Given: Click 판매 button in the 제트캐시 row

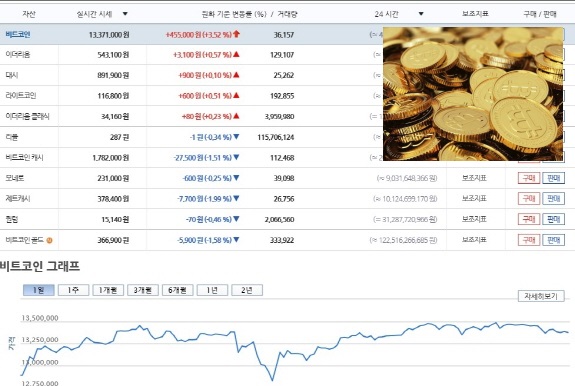Looking at the screenshot, I should pyautogui.click(x=553, y=199).
